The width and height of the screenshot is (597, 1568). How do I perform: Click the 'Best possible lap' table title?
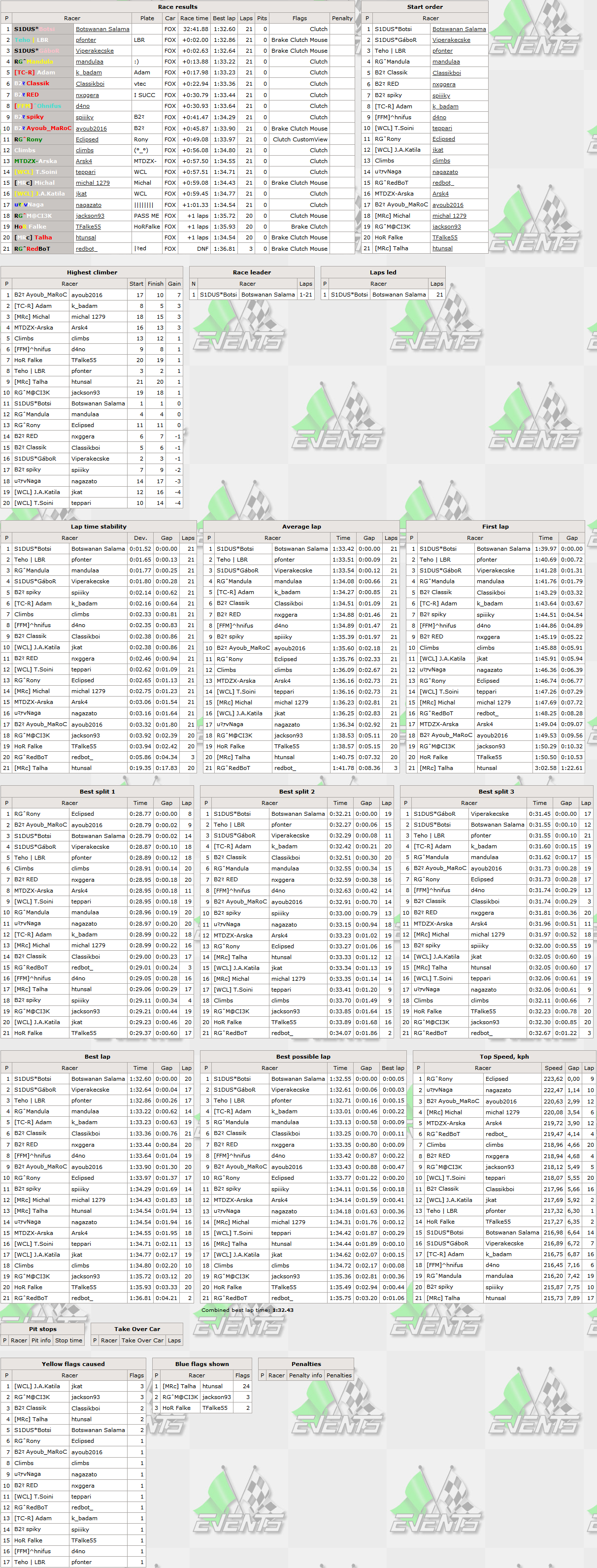pyautogui.click(x=303, y=1057)
